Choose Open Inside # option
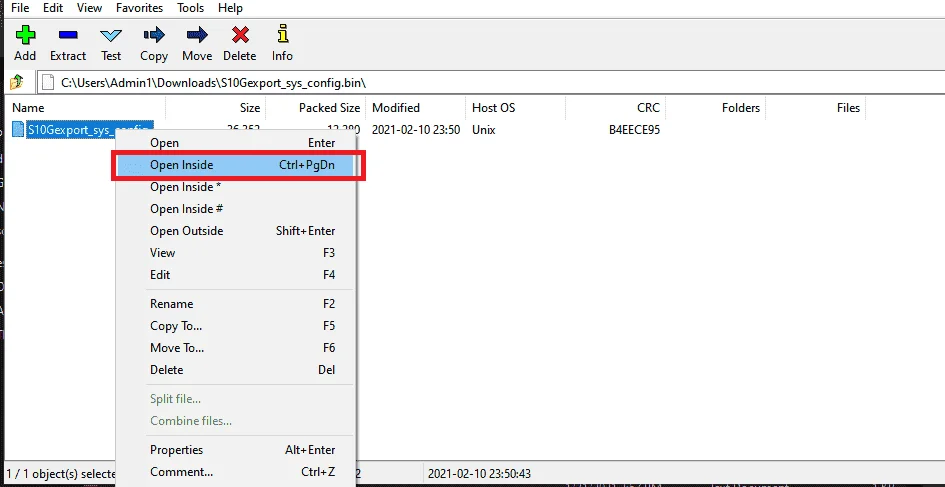 (x=235, y=209)
